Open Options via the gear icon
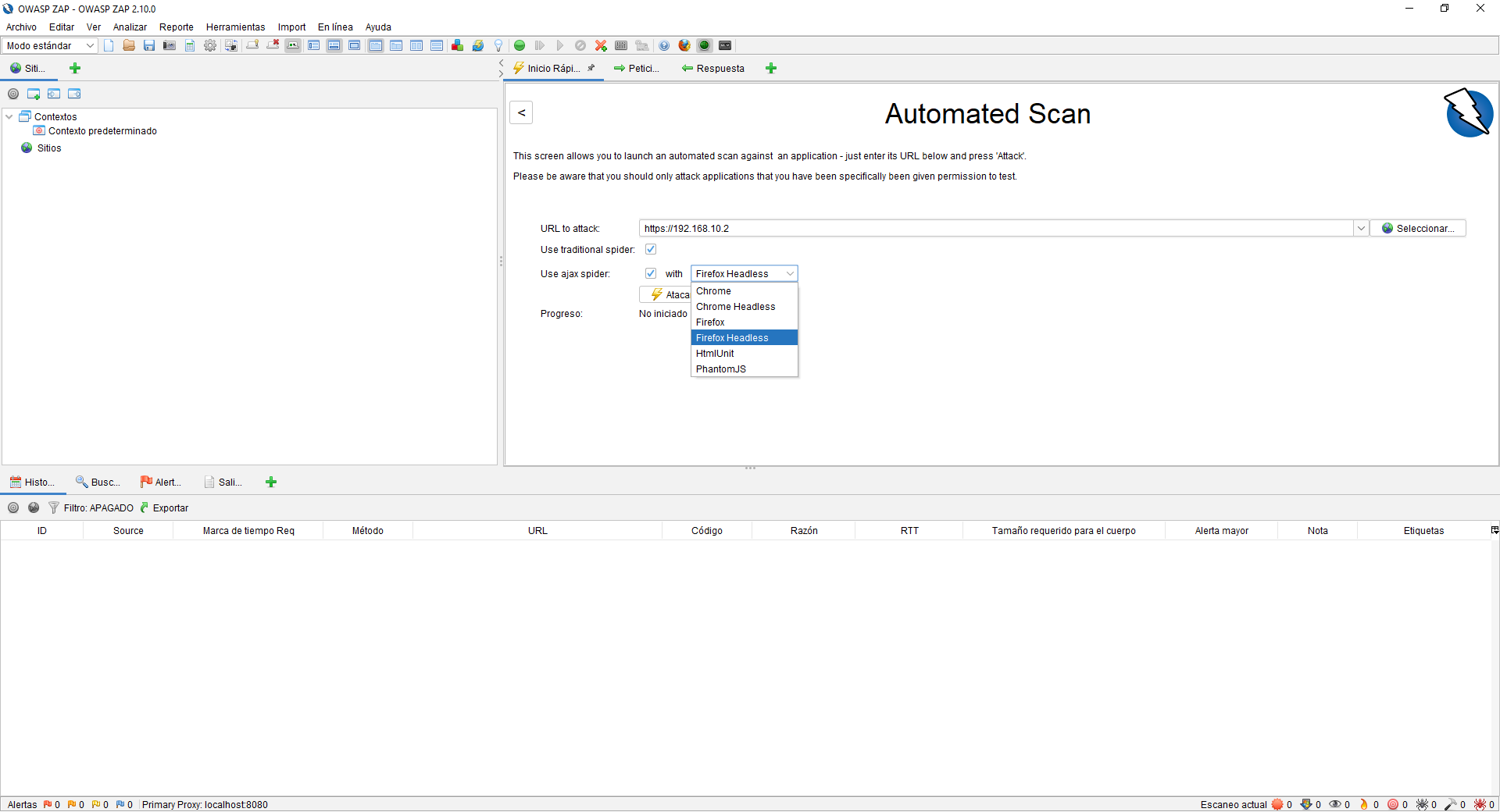The image size is (1500, 812). coord(210,45)
